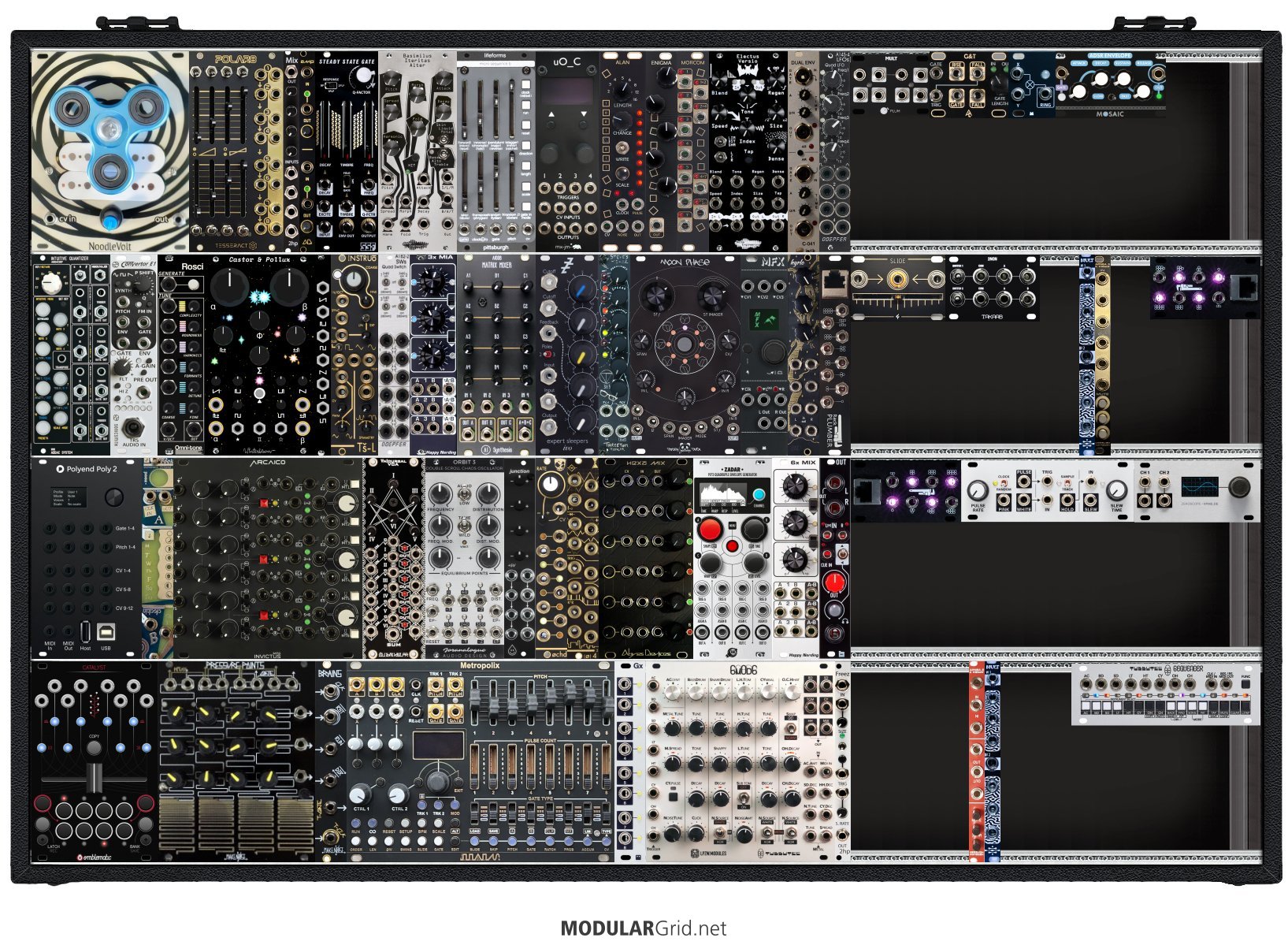This screenshot has width=1288, height=945.
Task: Click the center gold jack on Slide
Action: [x=897, y=278]
